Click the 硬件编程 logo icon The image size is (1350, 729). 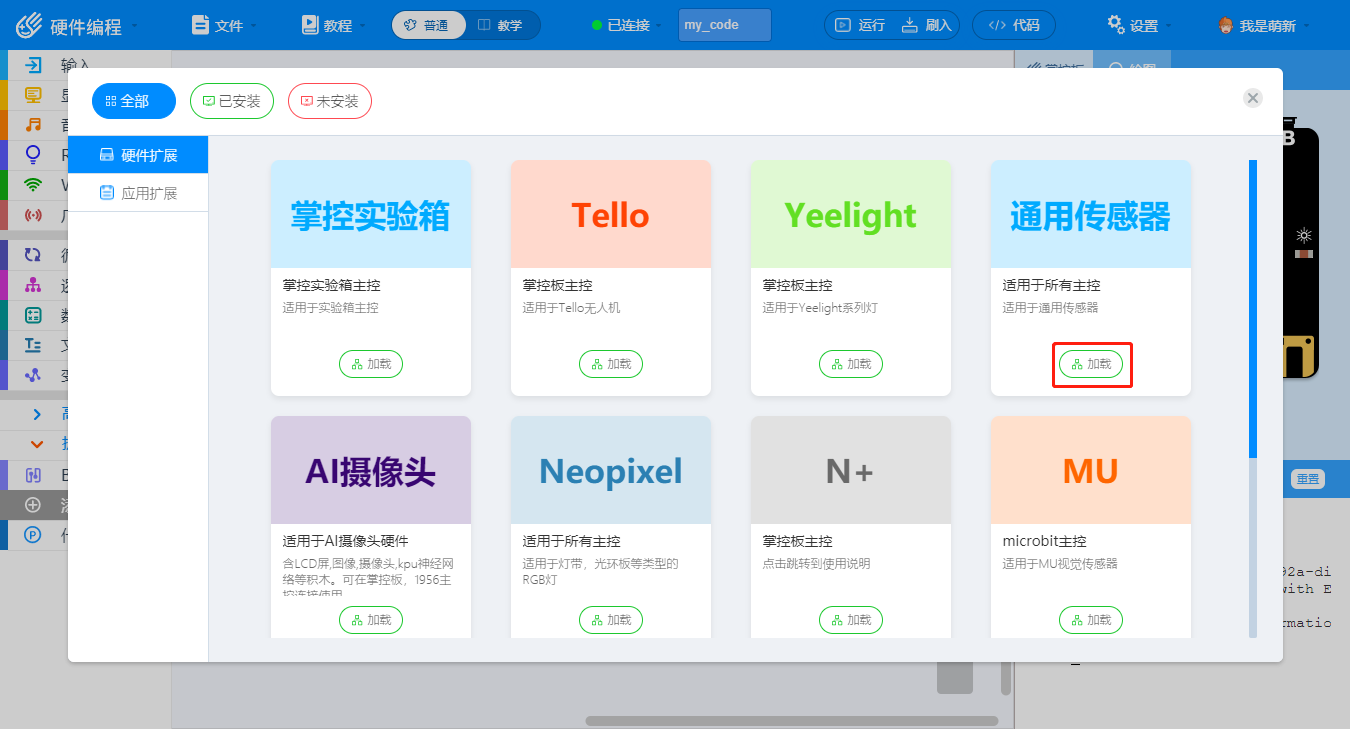(x=29, y=25)
